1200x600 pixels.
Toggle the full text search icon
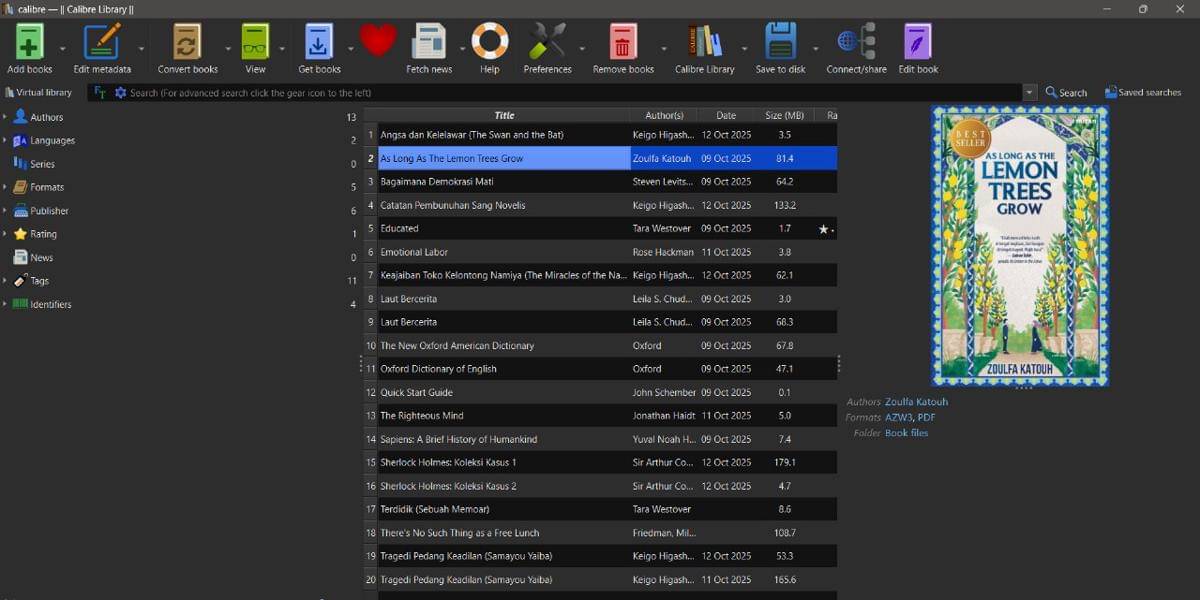click(100, 93)
